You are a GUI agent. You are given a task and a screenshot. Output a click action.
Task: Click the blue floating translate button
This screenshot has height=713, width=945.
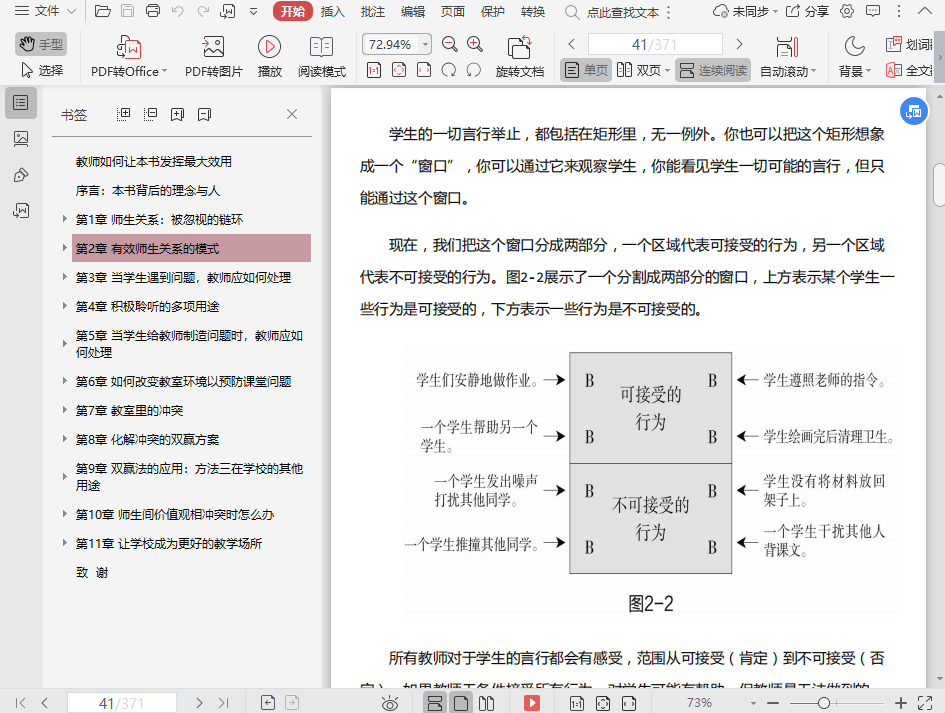point(914,111)
